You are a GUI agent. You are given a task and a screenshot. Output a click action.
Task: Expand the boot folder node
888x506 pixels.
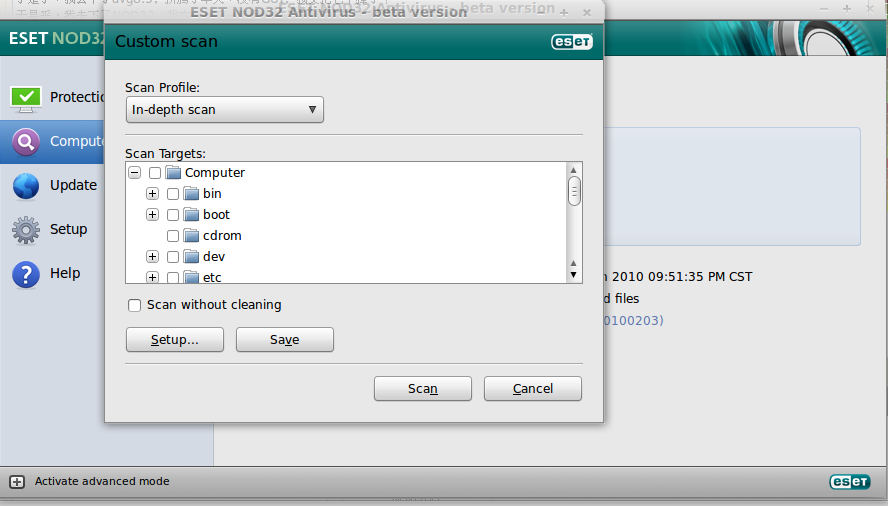pyautogui.click(x=152, y=215)
